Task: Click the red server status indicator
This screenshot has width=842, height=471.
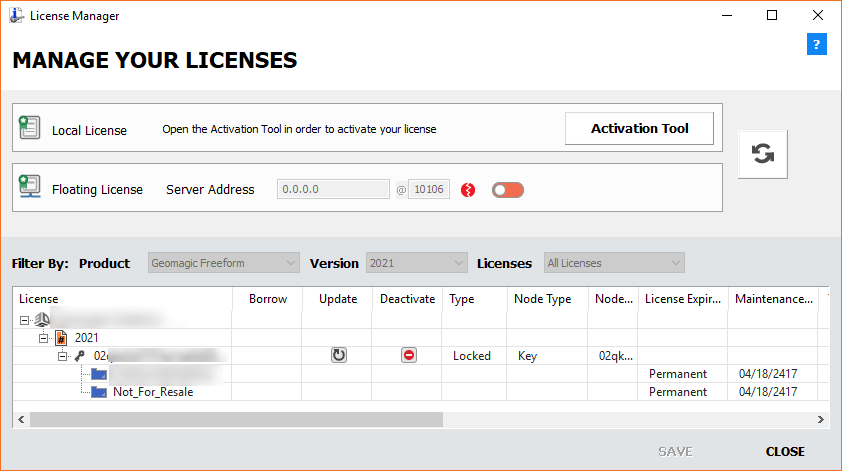Action: click(x=467, y=190)
